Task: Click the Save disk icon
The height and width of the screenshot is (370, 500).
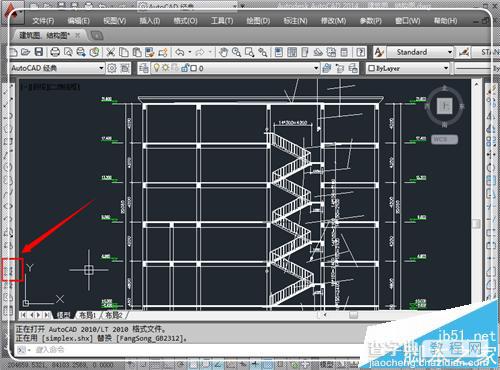Action: click(x=39, y=52)
